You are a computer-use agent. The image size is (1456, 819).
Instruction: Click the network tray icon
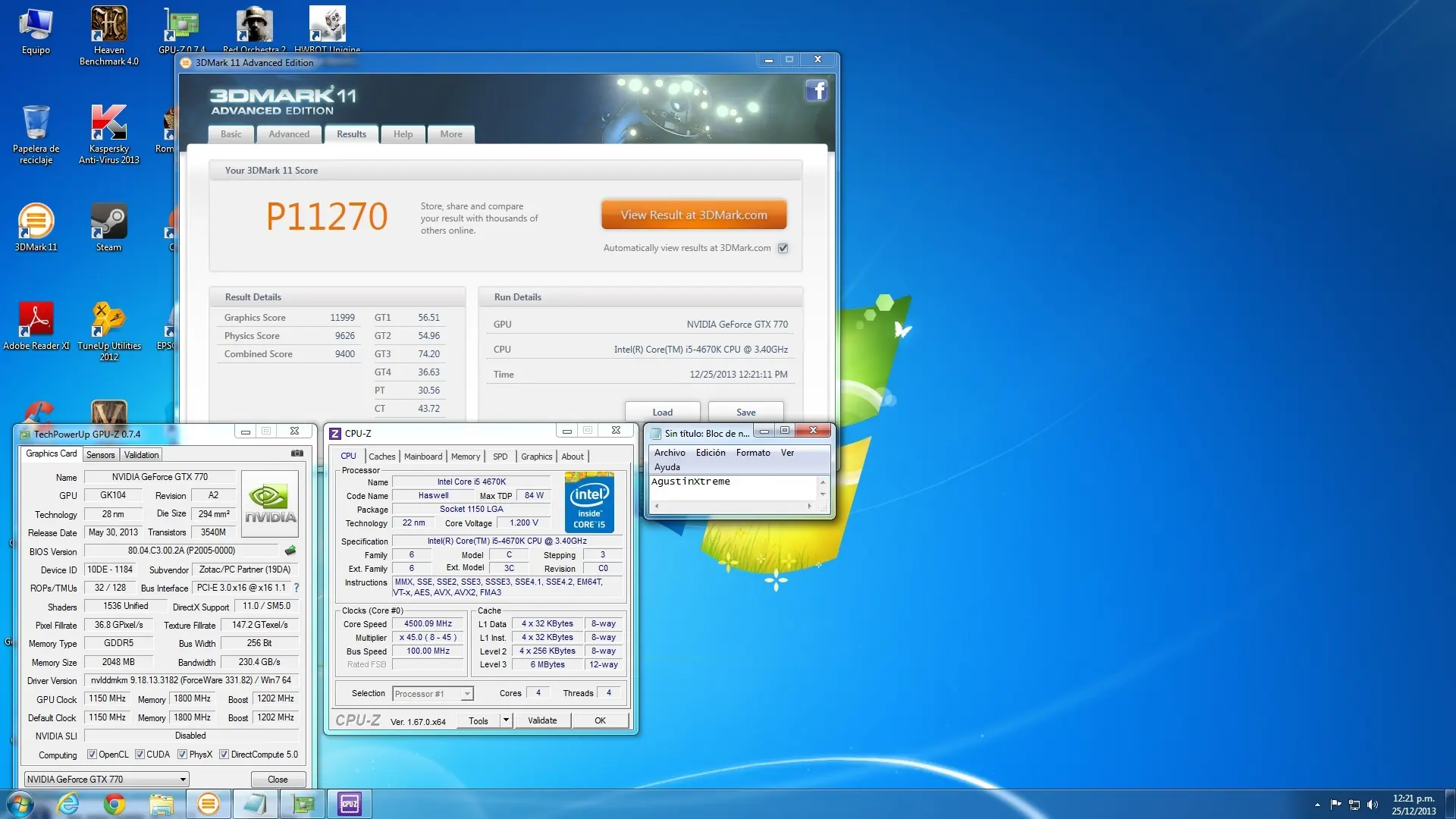[x=1354, y=805]
